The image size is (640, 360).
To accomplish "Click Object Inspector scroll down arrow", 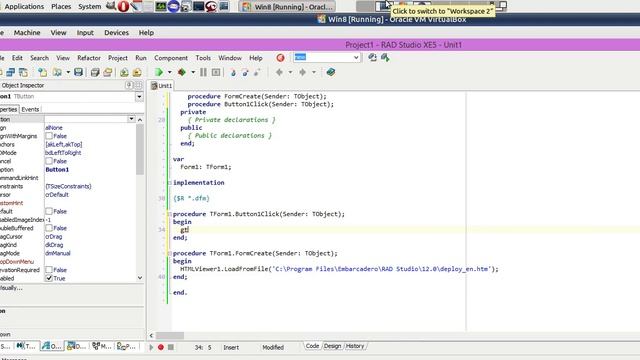I will point(140,278).
